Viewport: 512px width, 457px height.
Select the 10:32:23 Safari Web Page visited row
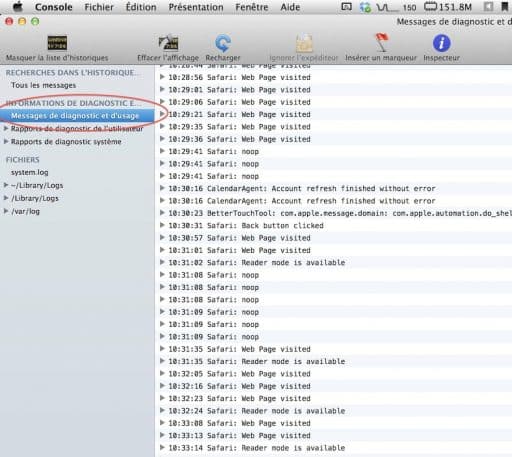click(333, 398)
